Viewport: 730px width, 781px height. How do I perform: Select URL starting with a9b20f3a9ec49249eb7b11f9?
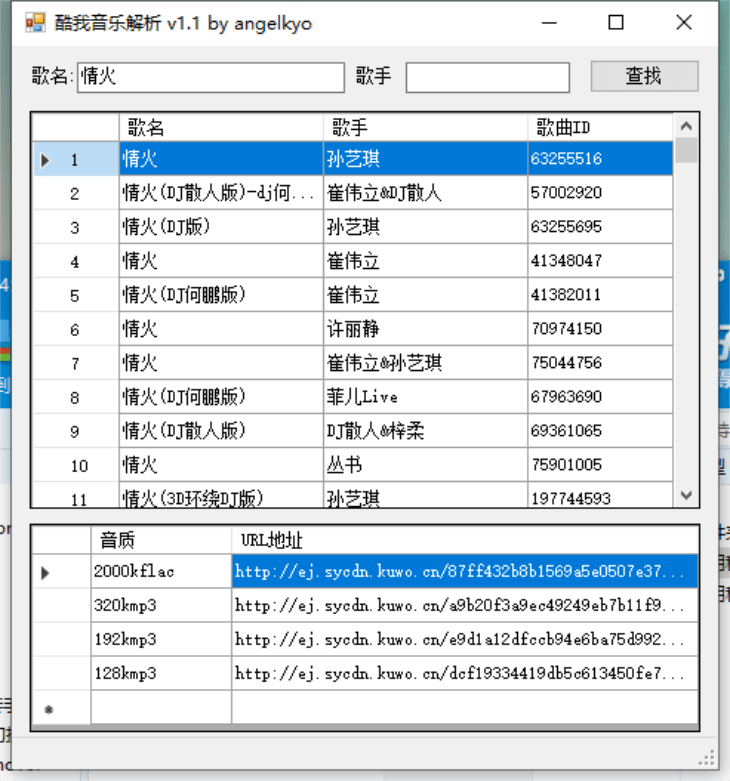(x=465, y=605)
